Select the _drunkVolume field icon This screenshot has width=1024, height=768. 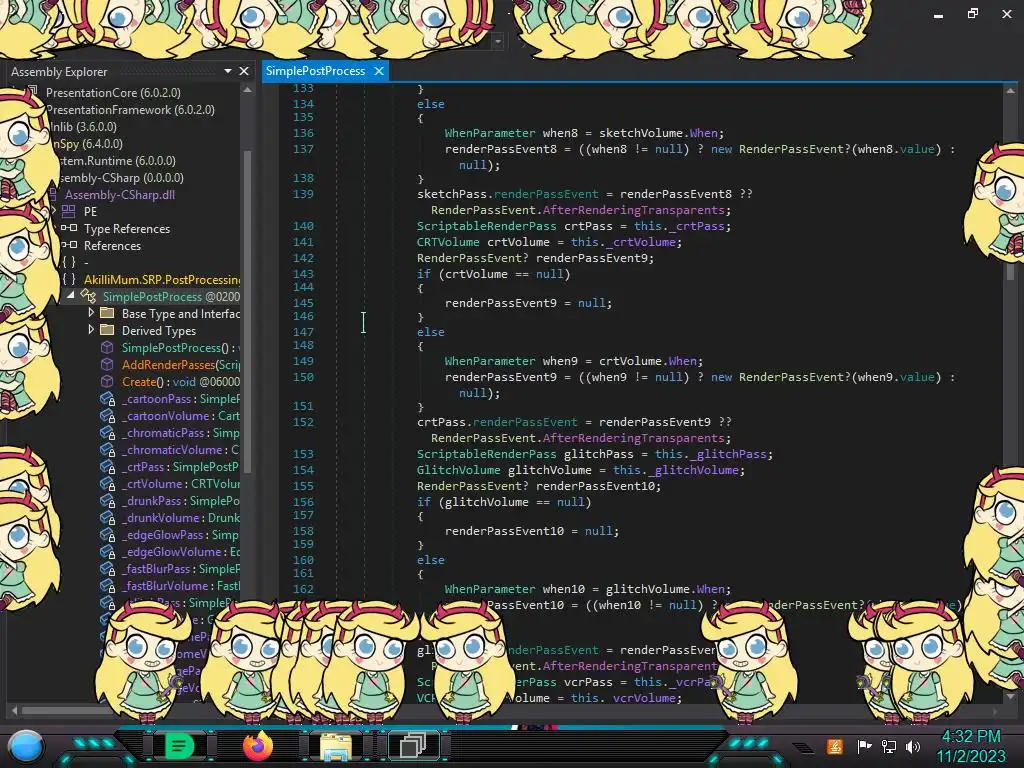pyautogui.click(x=108, y=517)
